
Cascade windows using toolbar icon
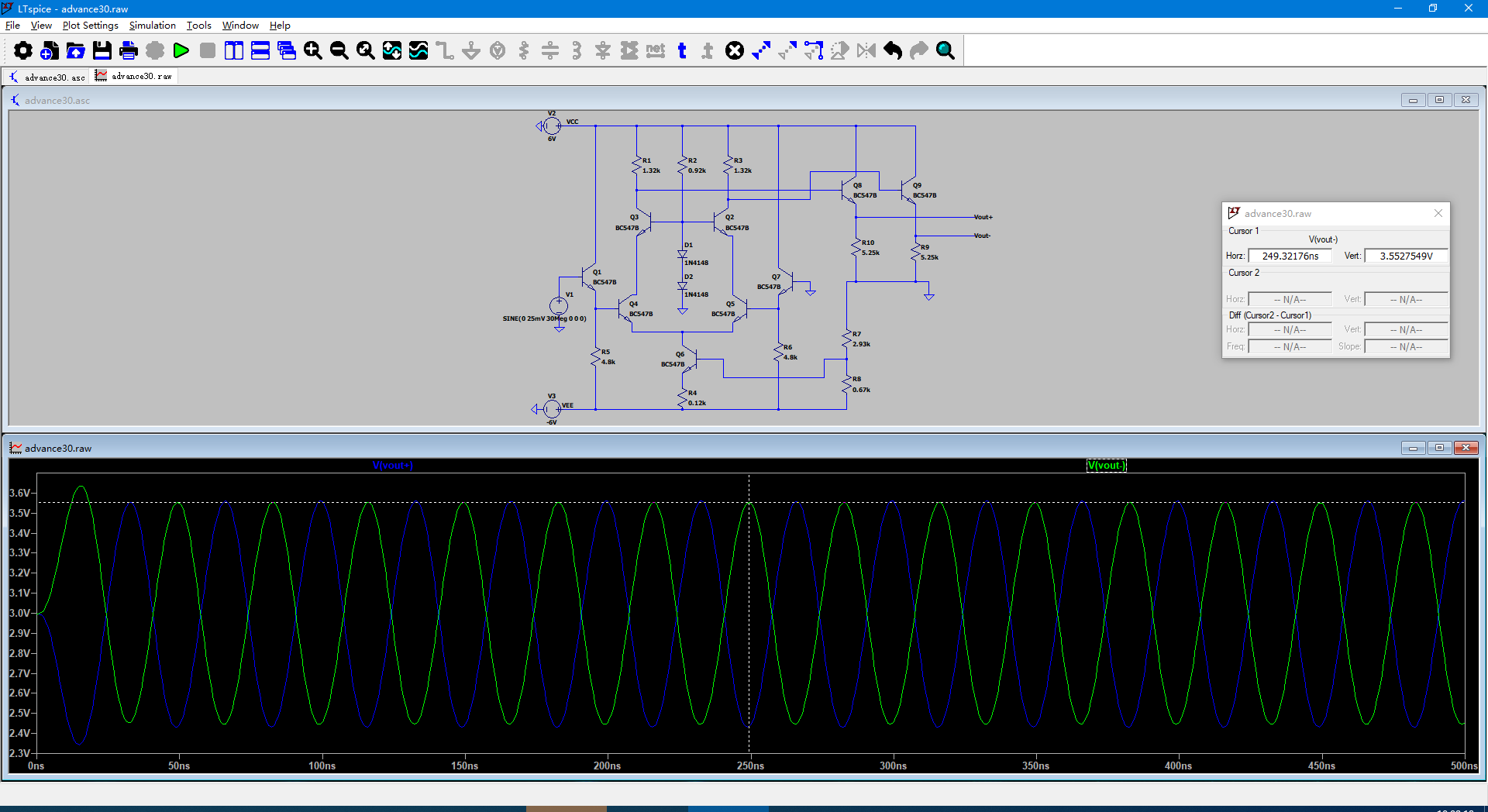click(287, 51)
